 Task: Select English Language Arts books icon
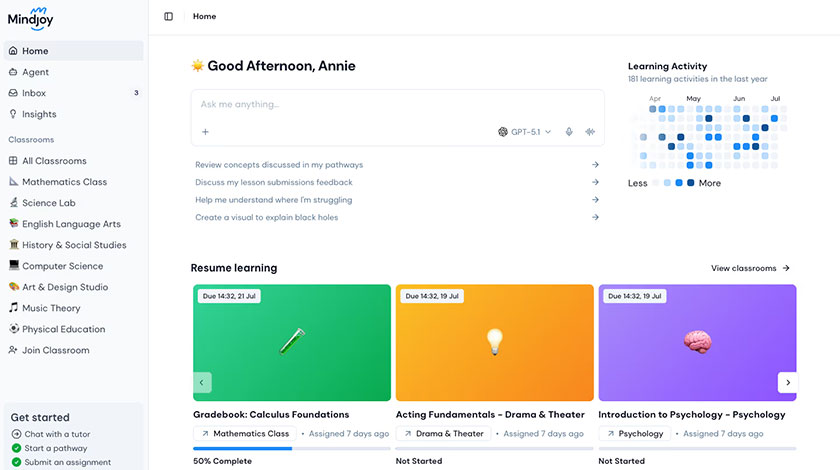coord(13,223)
